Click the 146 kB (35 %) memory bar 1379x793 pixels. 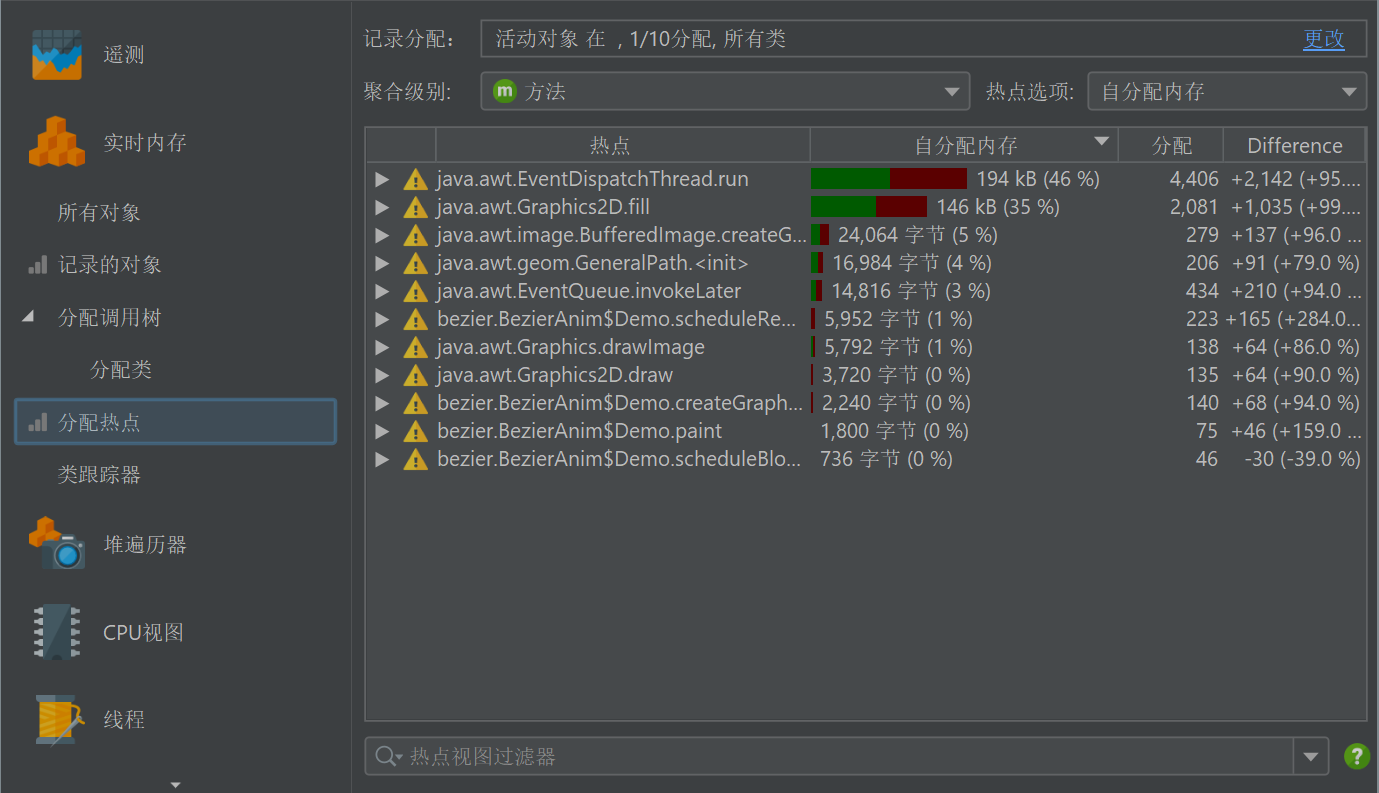869,207
